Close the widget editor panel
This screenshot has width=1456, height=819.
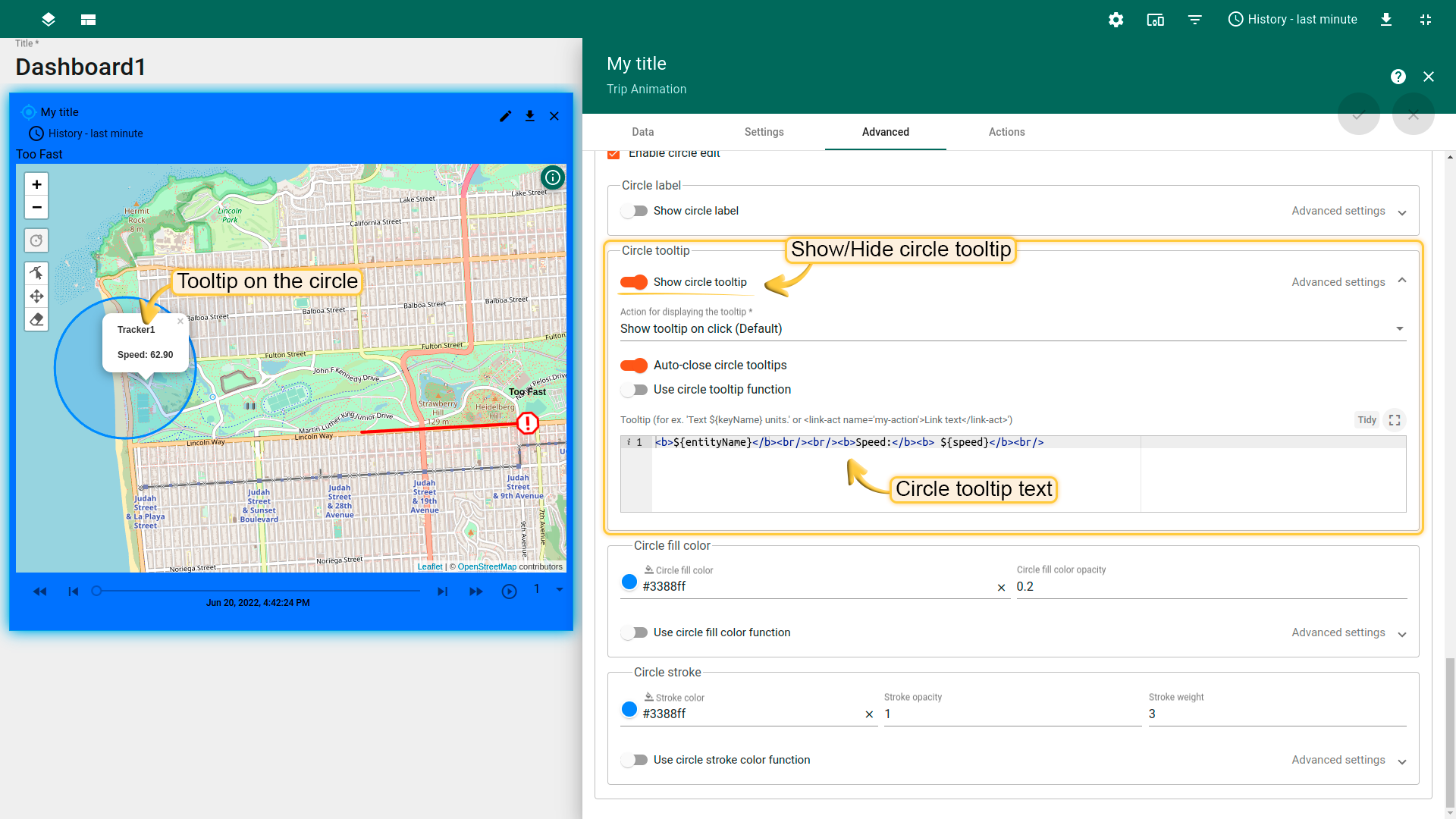pyautogui.click(x=1429, y=77)
